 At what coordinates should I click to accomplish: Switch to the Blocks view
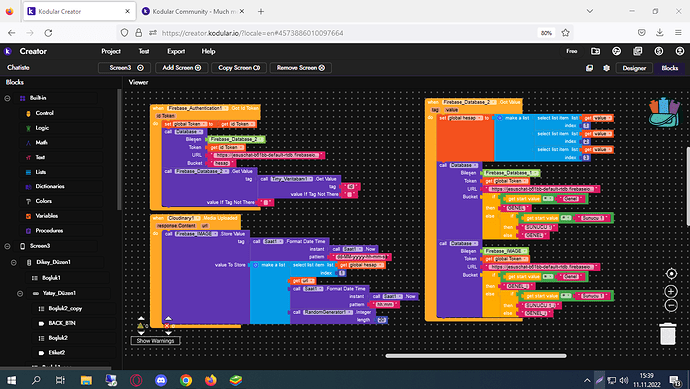pyautogui.click(x=669, y=68)
